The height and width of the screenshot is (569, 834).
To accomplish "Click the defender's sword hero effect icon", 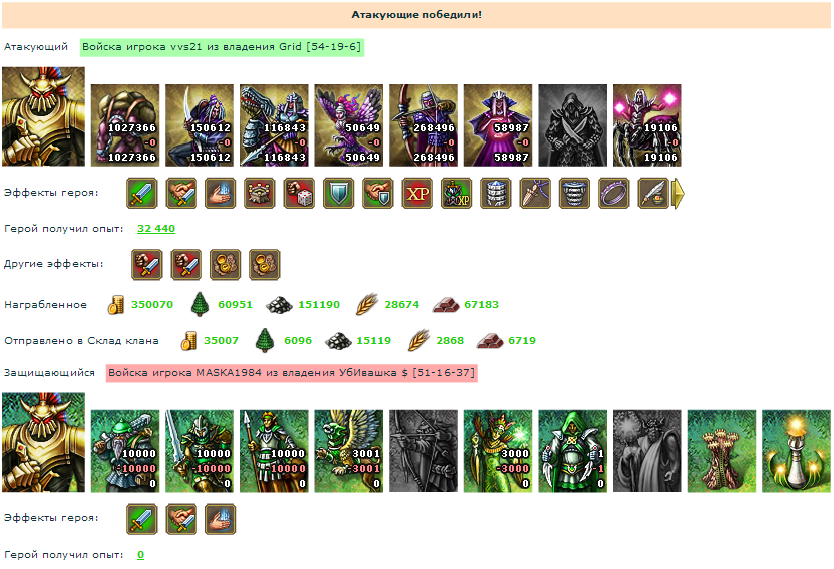I will (141, 519).
